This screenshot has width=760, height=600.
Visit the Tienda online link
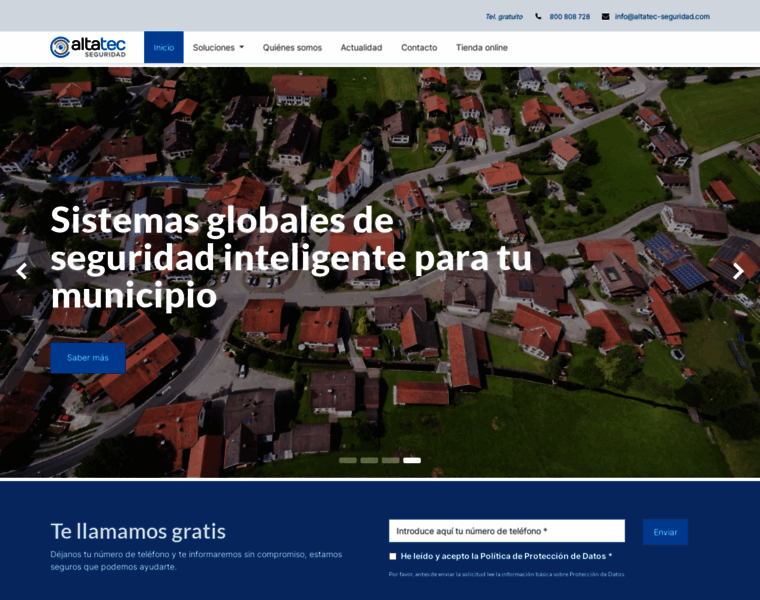[x=481, y=47]
